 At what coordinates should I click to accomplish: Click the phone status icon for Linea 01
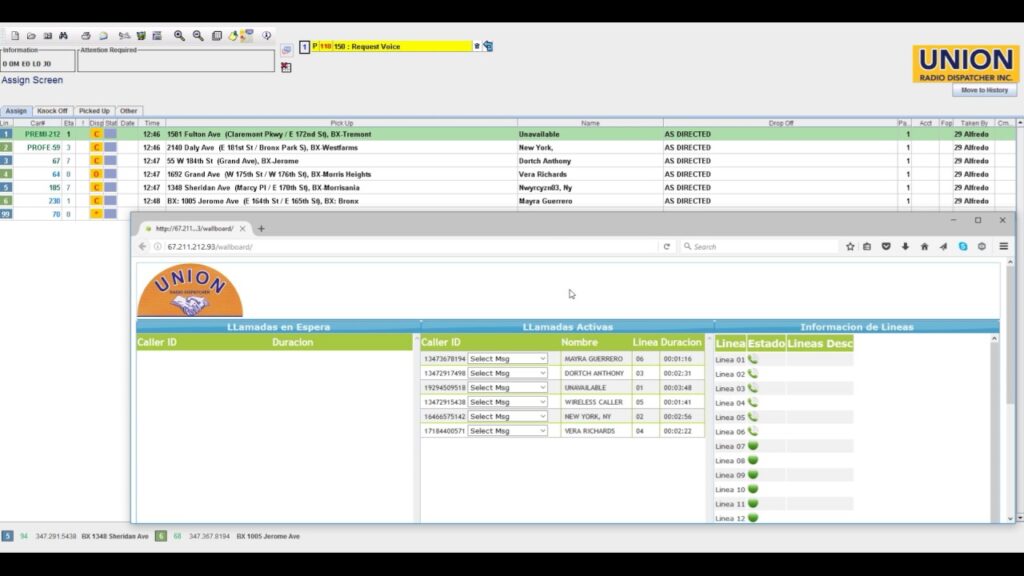[753, 359]
